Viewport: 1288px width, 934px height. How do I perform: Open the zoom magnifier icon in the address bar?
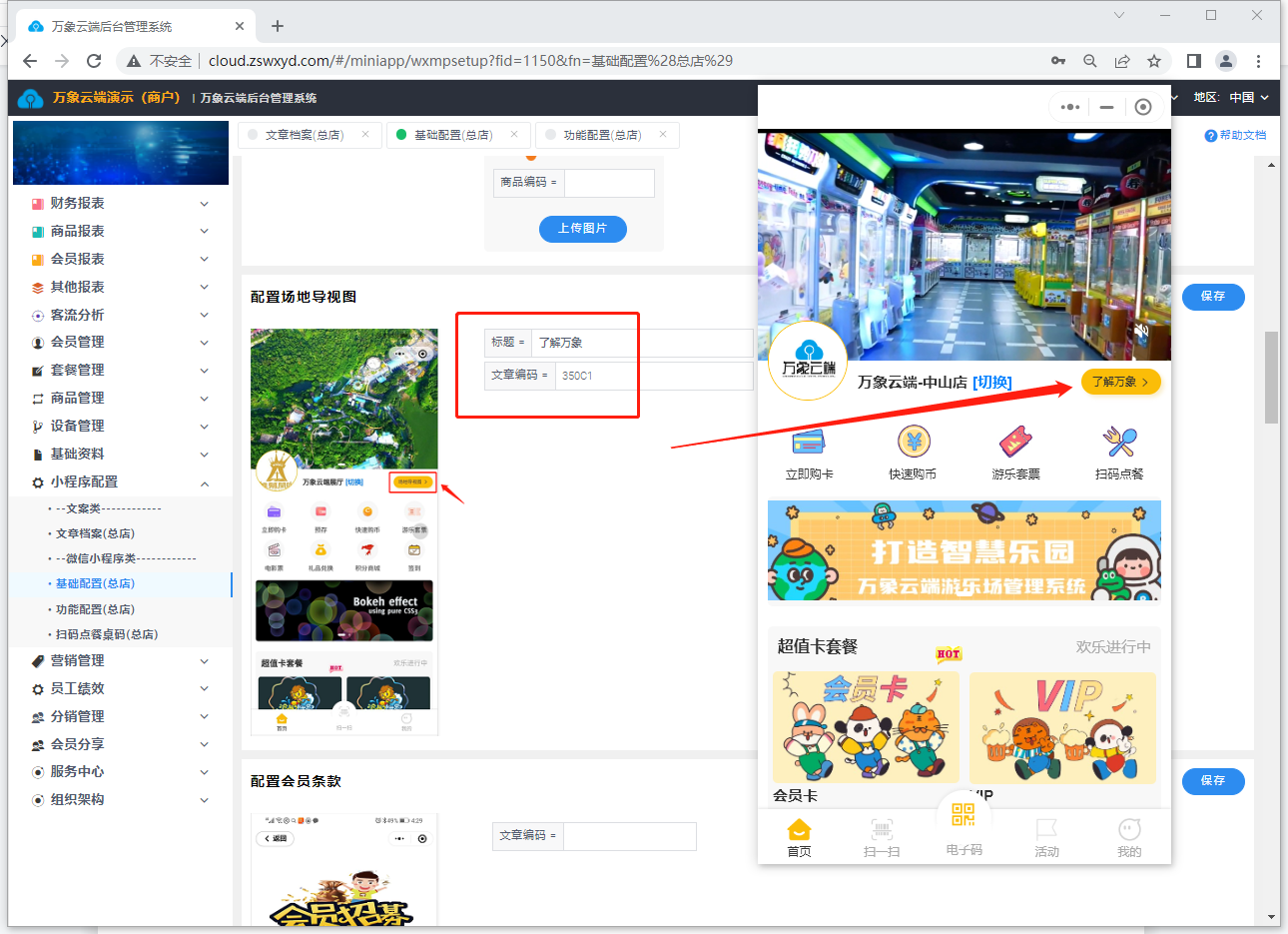(1090, 61)
